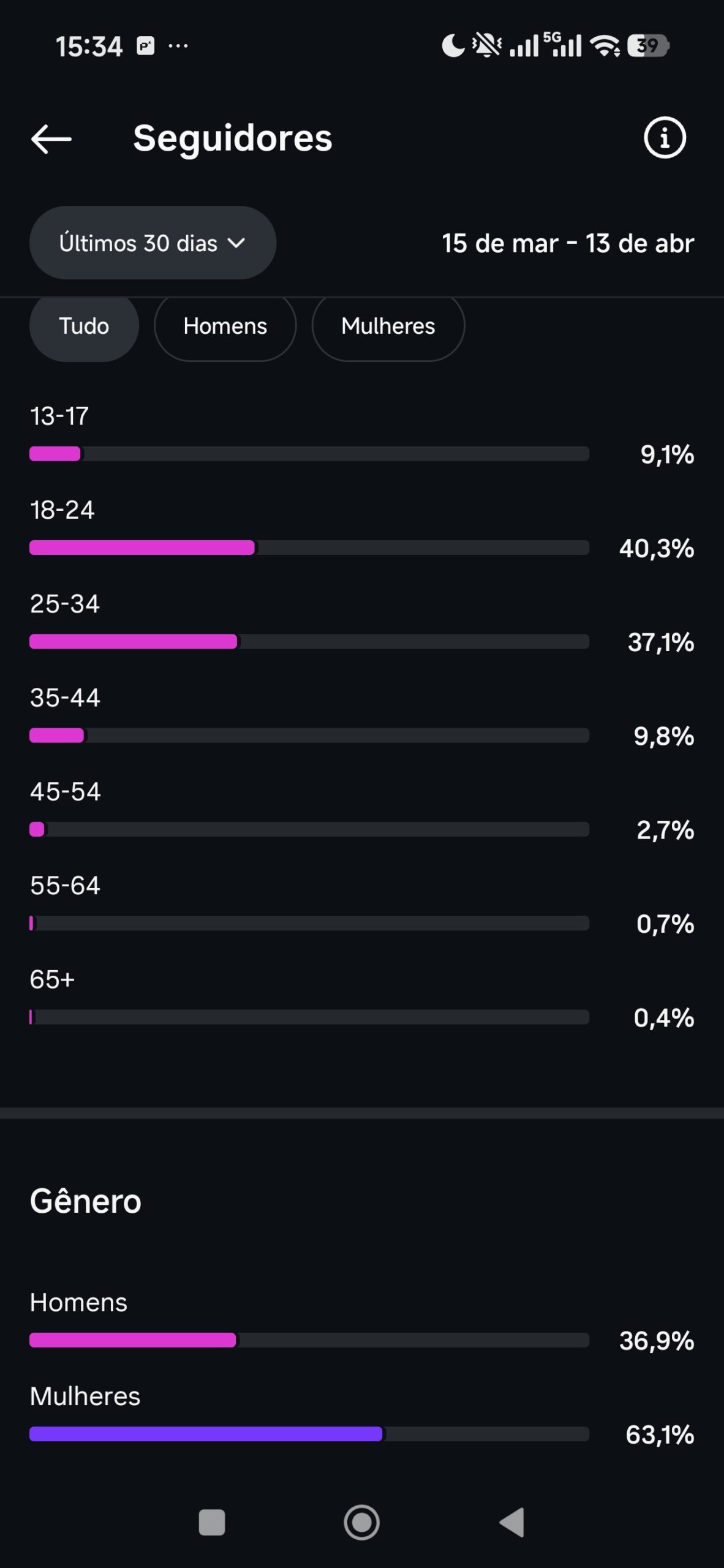Screen dimensions: 724x1568
Task: Switch to the Homens filter chip
Action: (x=225, y=326)
